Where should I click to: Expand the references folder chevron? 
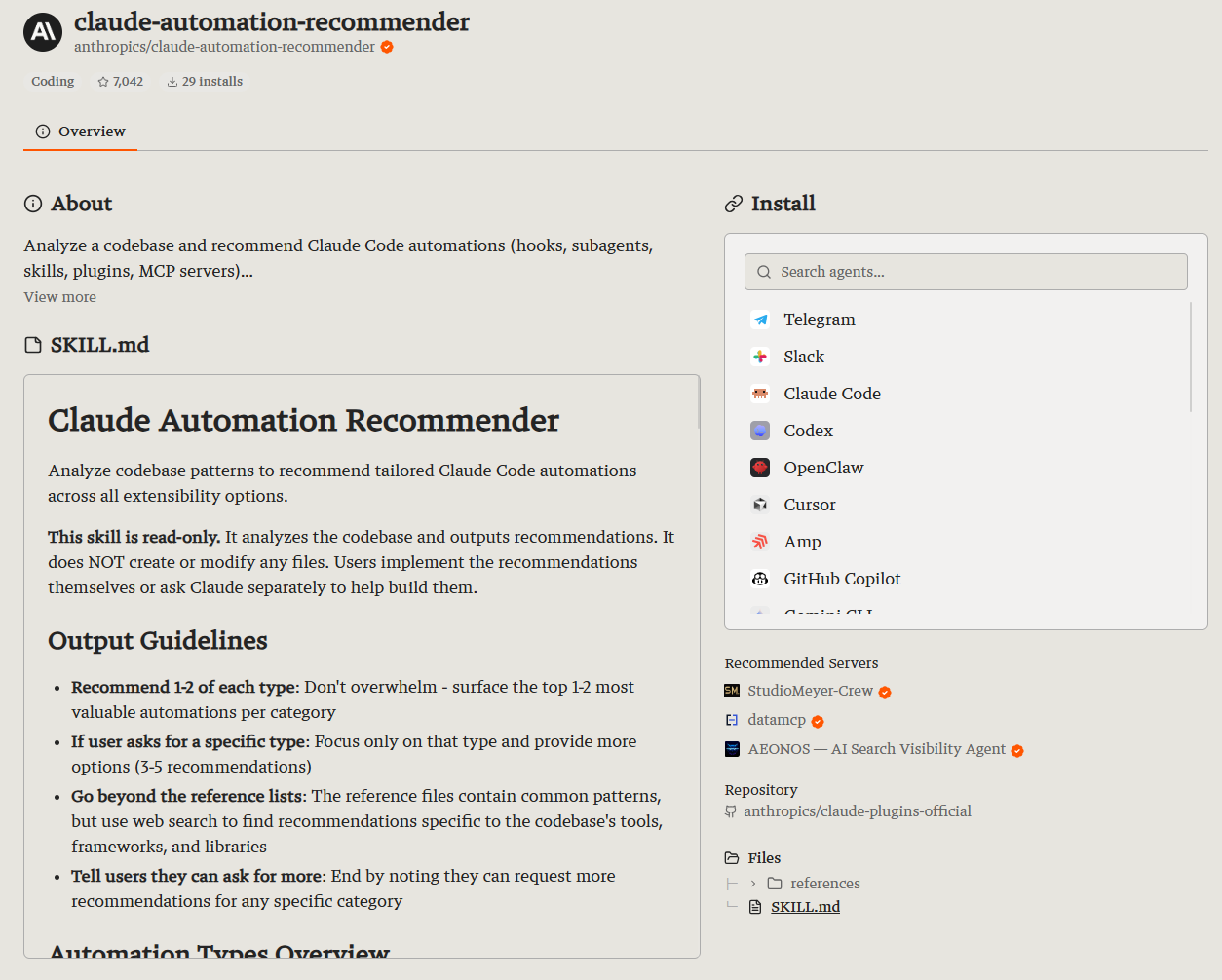click(x=753, y=884)
